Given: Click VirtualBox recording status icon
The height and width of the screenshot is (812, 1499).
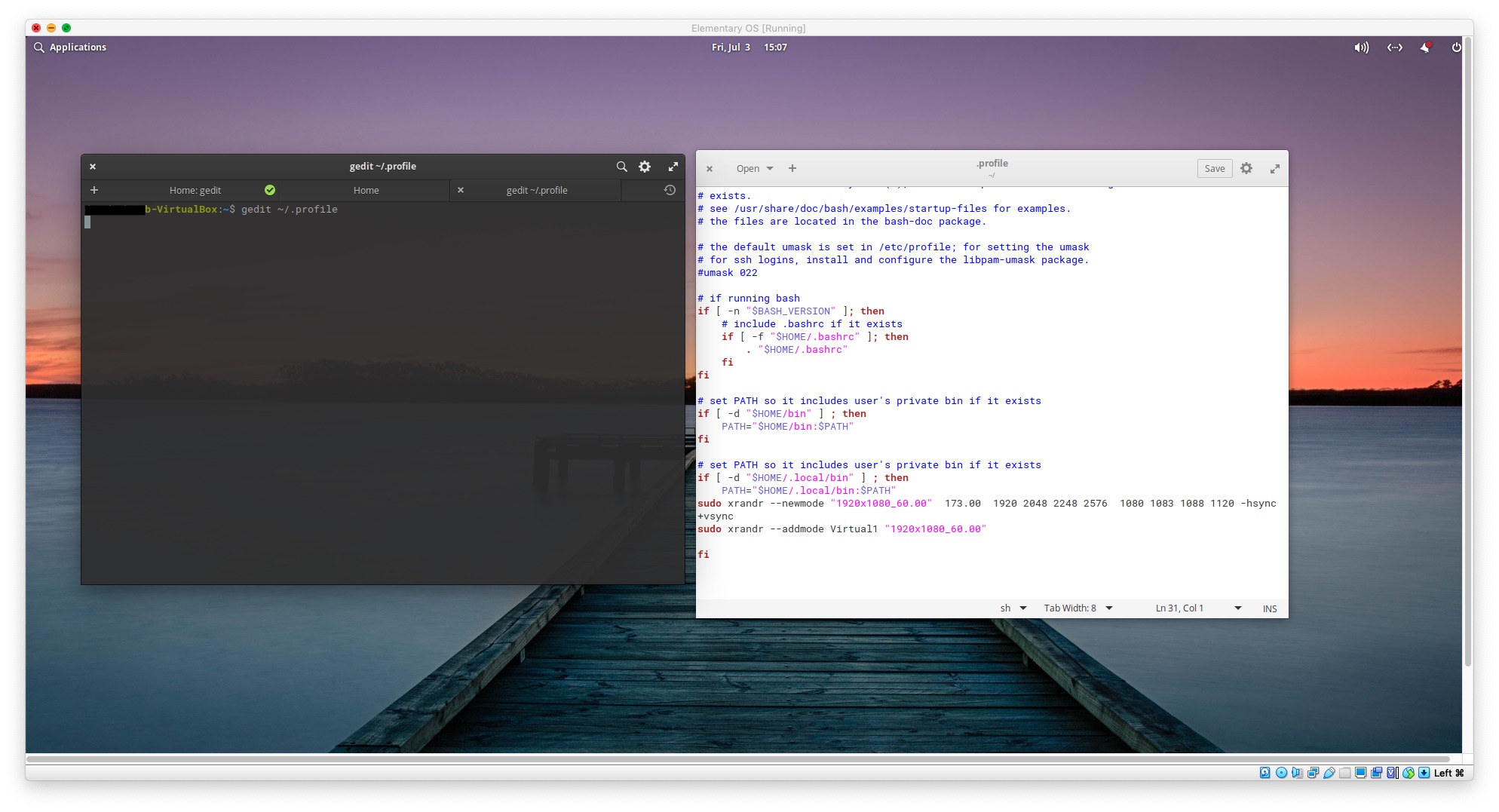Looking at the screenshot, I should click(x=1377, y=773).
